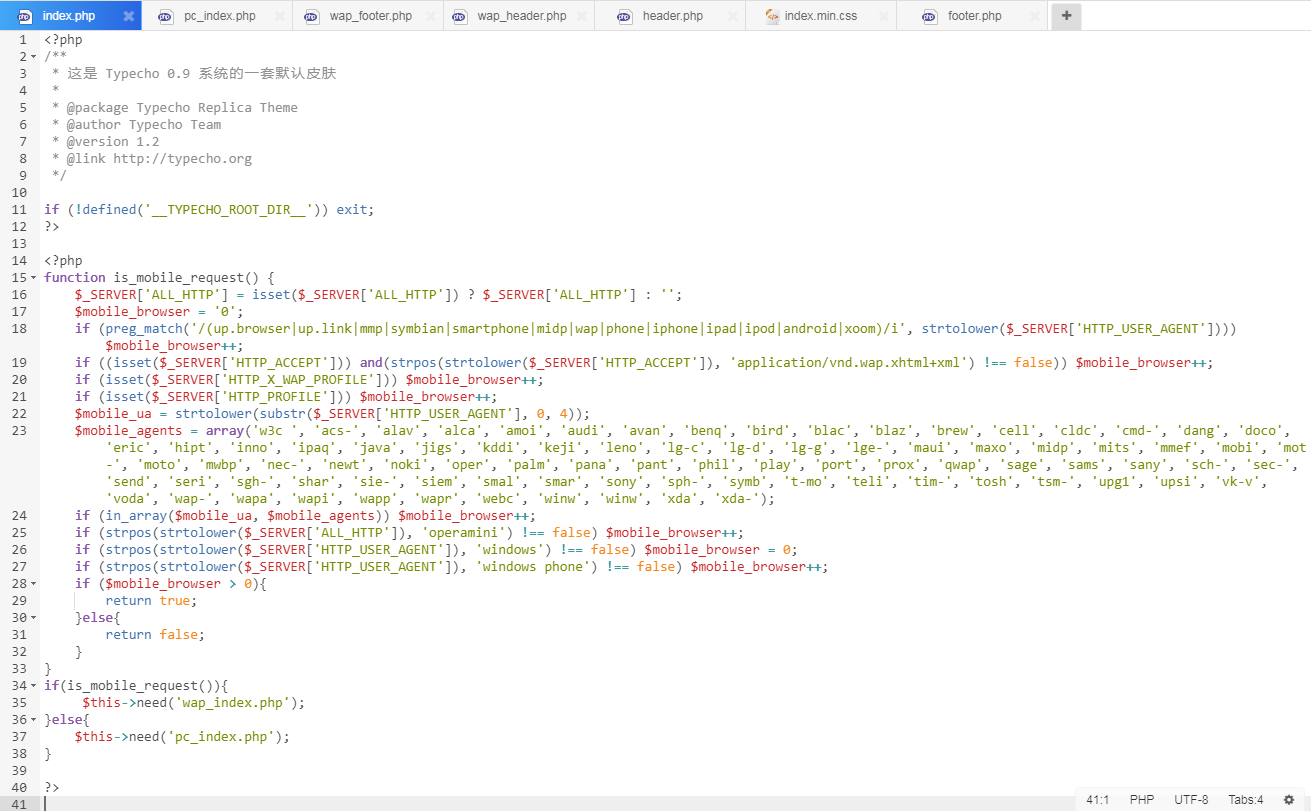Image resolution: width=1311 pixels, height=811 pixels.
Task: Change Tabs:4 indentation setting
Action: (1246, 800)
